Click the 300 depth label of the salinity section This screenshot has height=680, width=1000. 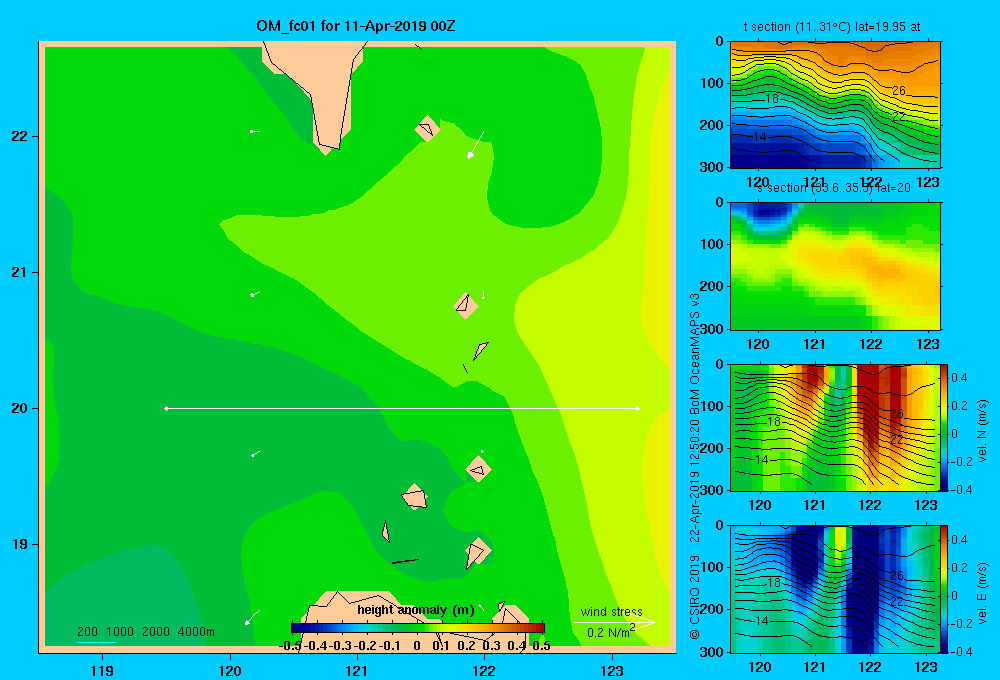[x=714, y=329]
